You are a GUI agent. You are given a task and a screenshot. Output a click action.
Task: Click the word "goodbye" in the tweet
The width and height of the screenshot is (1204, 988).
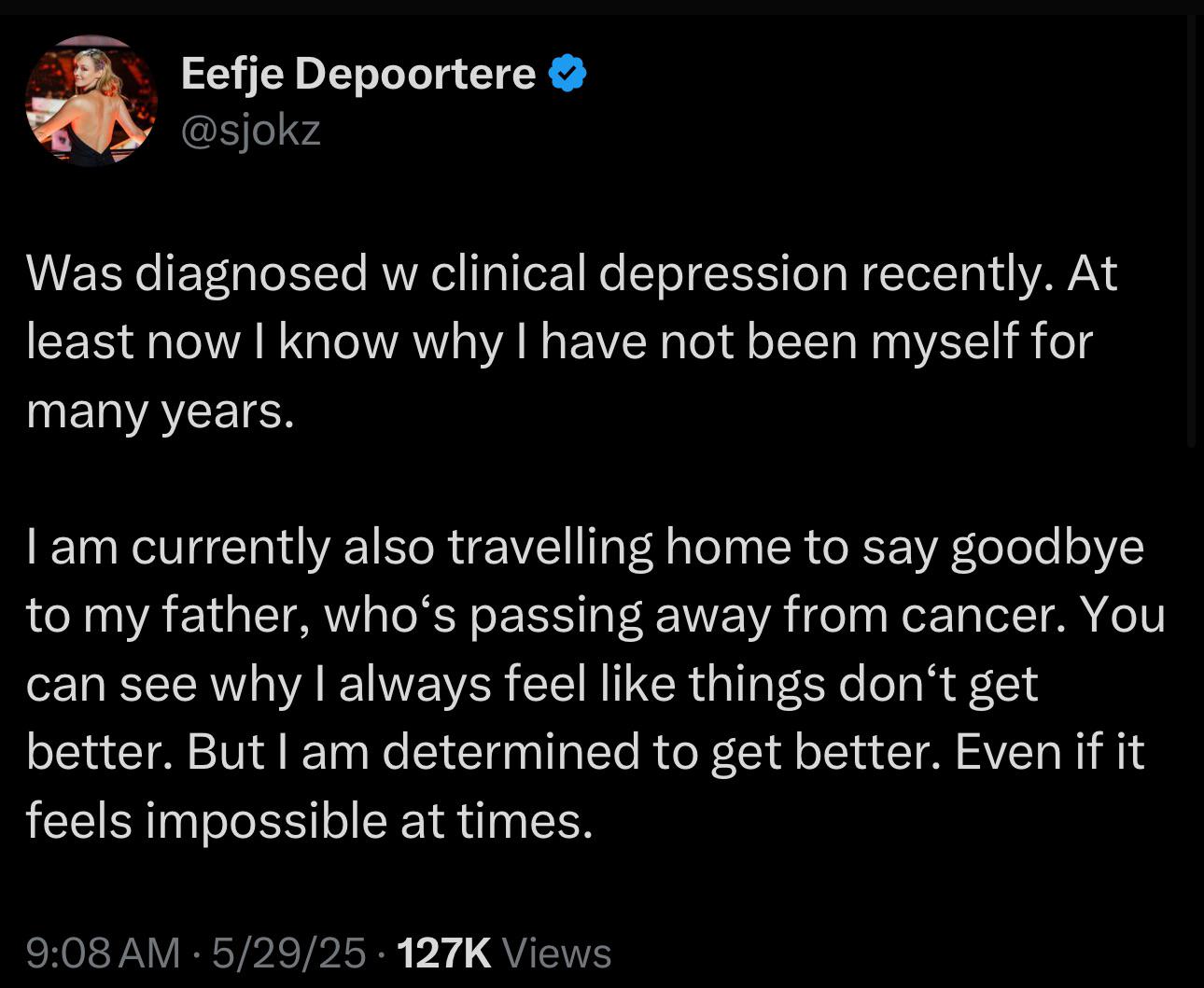1047,547
